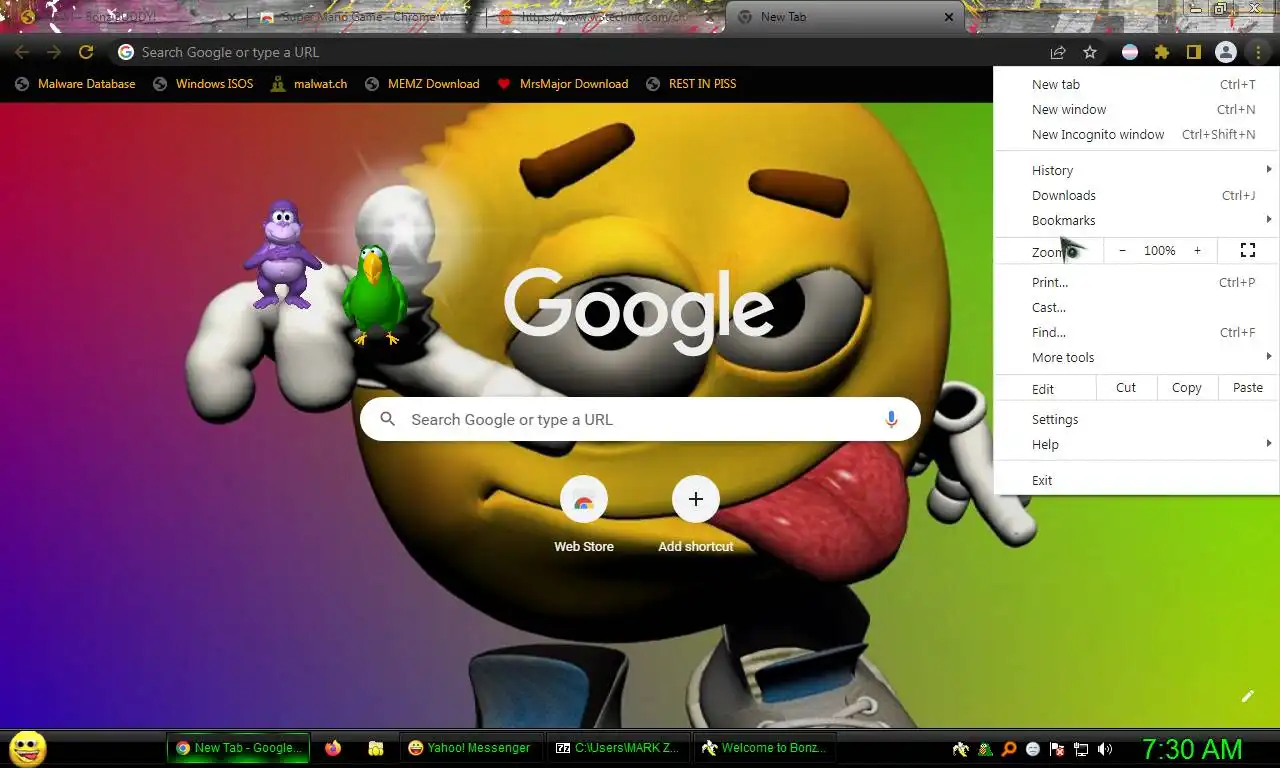Open the orange magnifier tray icon
1280x768 pixels.
[x=1009, y=748]
